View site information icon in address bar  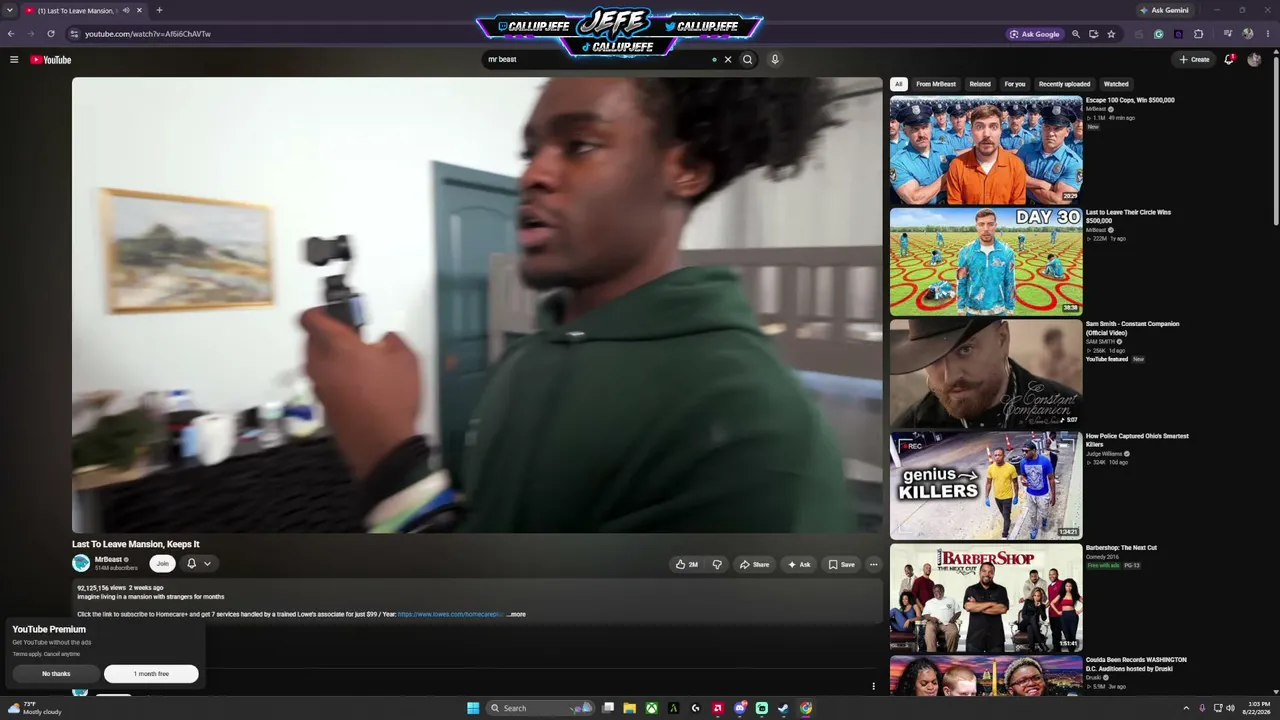[x=74, y=34]
